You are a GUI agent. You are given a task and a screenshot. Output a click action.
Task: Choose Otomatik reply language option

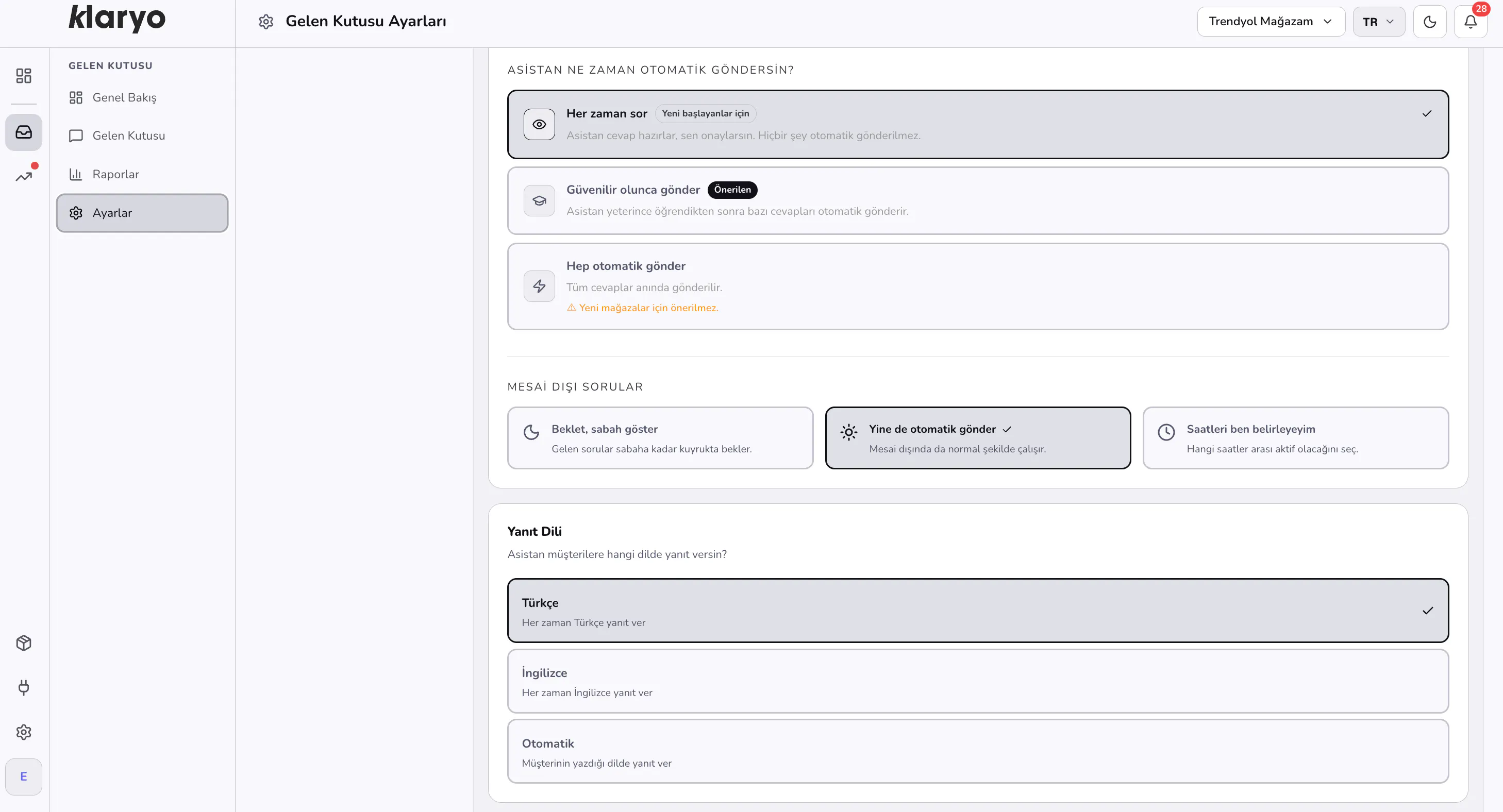click(978, 751)
